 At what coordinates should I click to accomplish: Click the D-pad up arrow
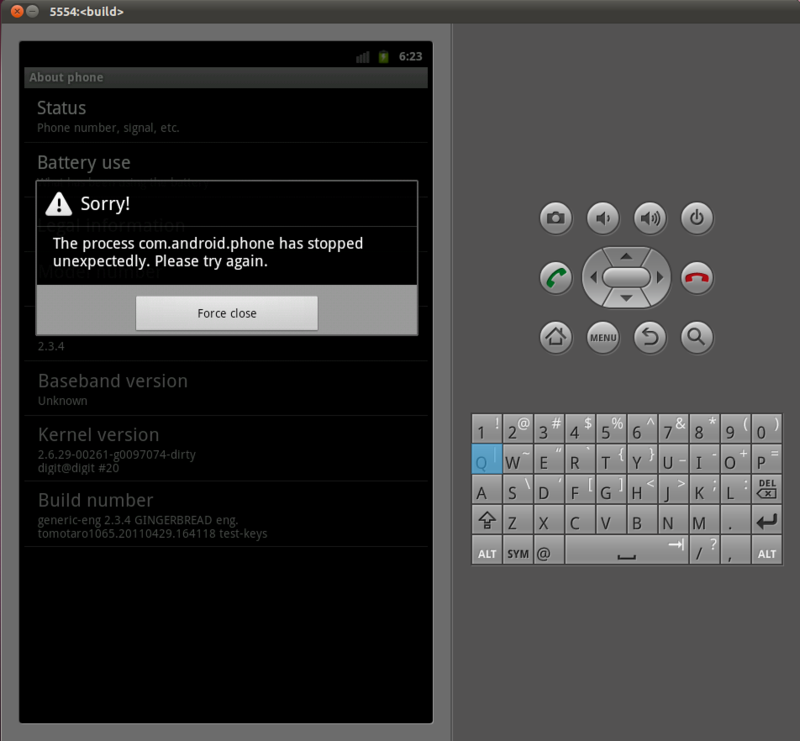(x=626, y=256)
